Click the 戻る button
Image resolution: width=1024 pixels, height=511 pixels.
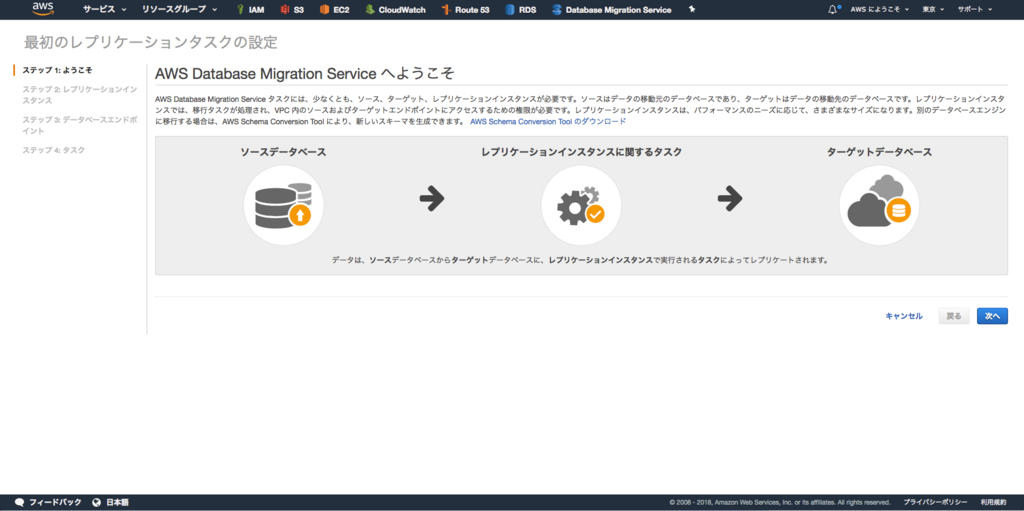pyautogui.click(x=954, y=316)
